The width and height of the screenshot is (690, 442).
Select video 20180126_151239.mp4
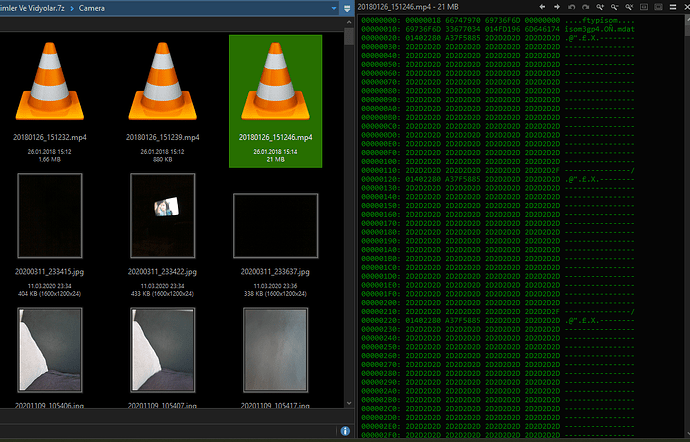coord(162,101)
